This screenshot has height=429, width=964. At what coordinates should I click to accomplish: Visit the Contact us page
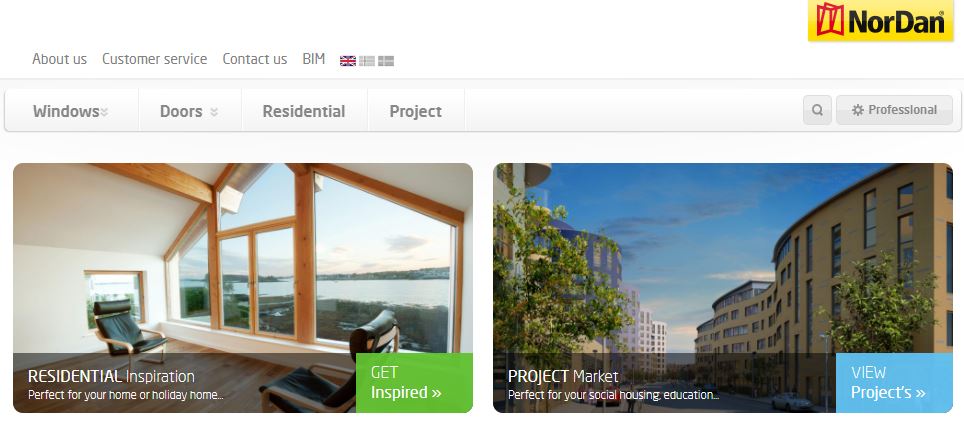[x=255, y=59]
